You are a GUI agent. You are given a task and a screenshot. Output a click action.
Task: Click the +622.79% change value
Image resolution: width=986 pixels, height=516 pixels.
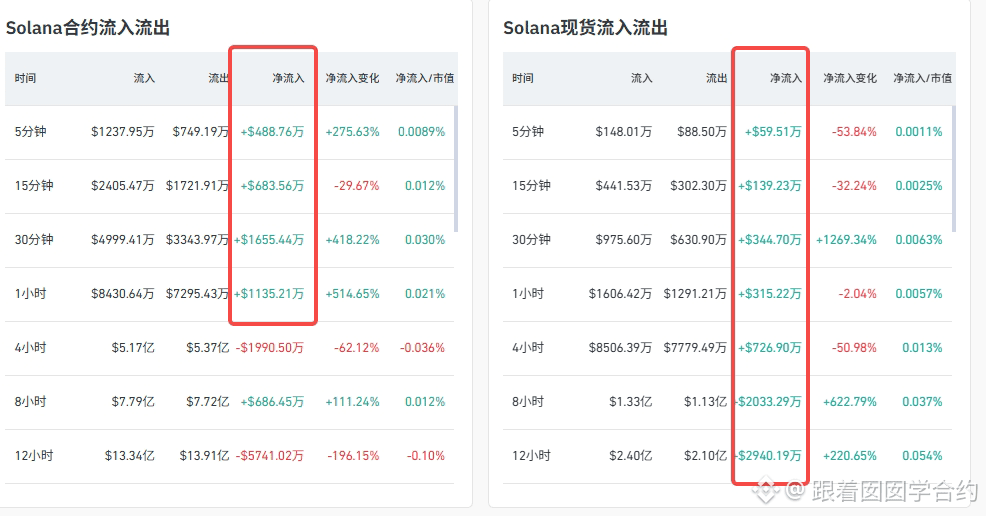pyautogui.click(x=850, y=402)
